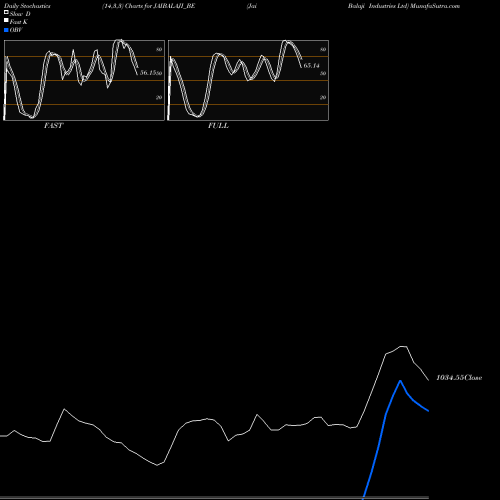
Task: Click the OBV legend label
Action: (x=16, y=30)
